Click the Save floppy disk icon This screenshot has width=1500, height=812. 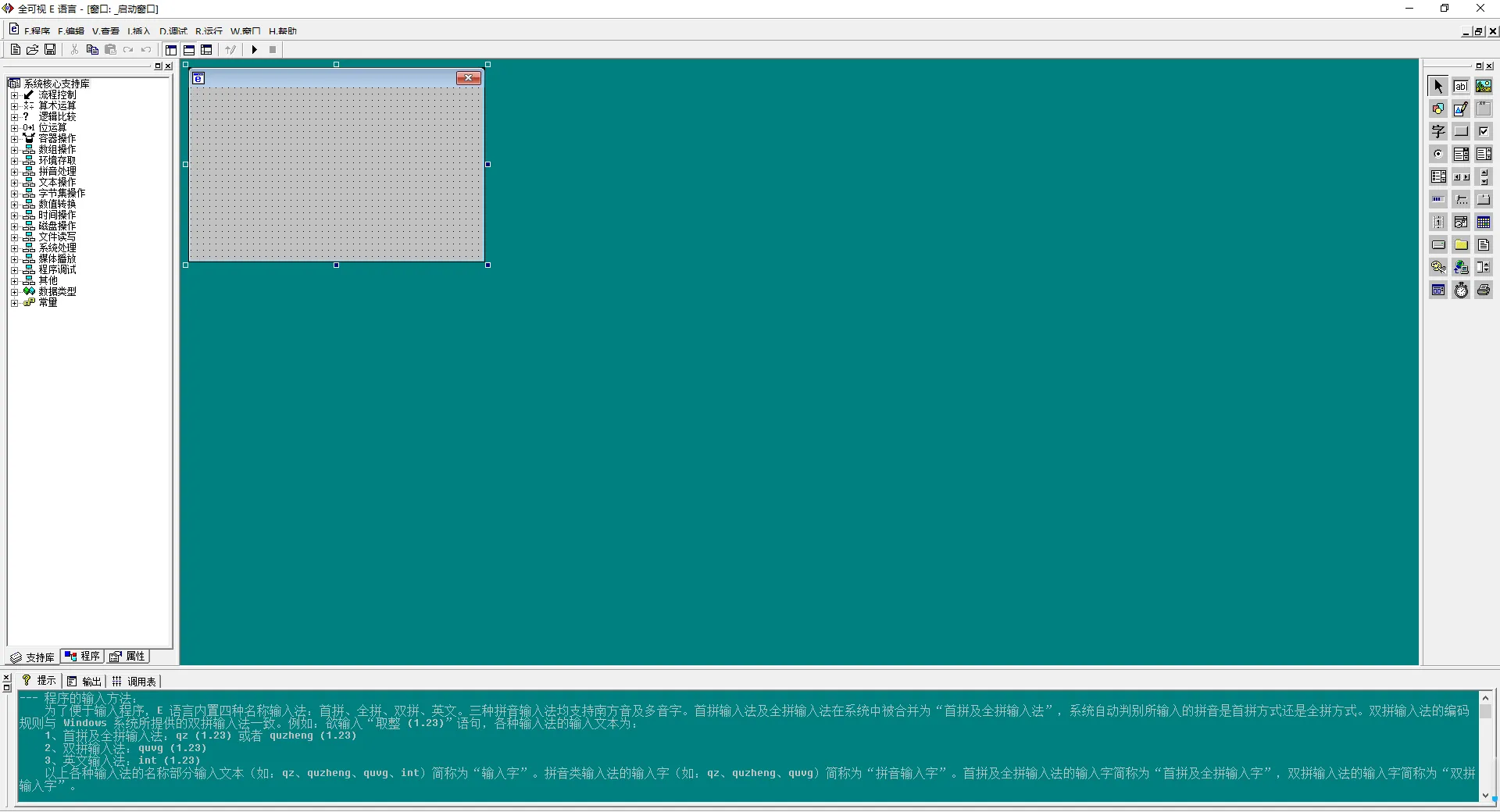click(50, 50)
